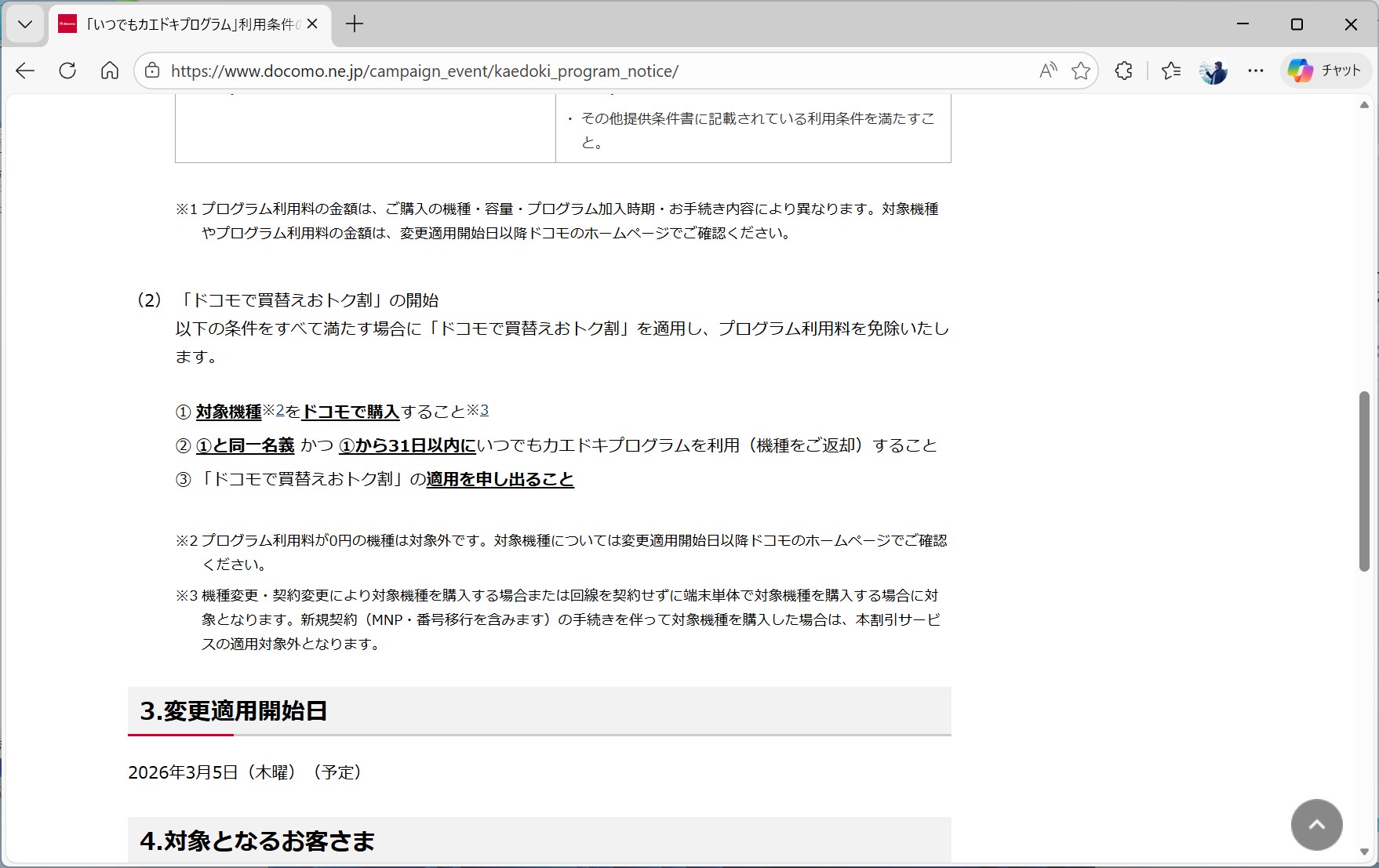Viewport: 1379px width, 868px height.
Task: Select the 「いつでもカエドキプログラム」利用条件 tab
Action: pos(180,24)
